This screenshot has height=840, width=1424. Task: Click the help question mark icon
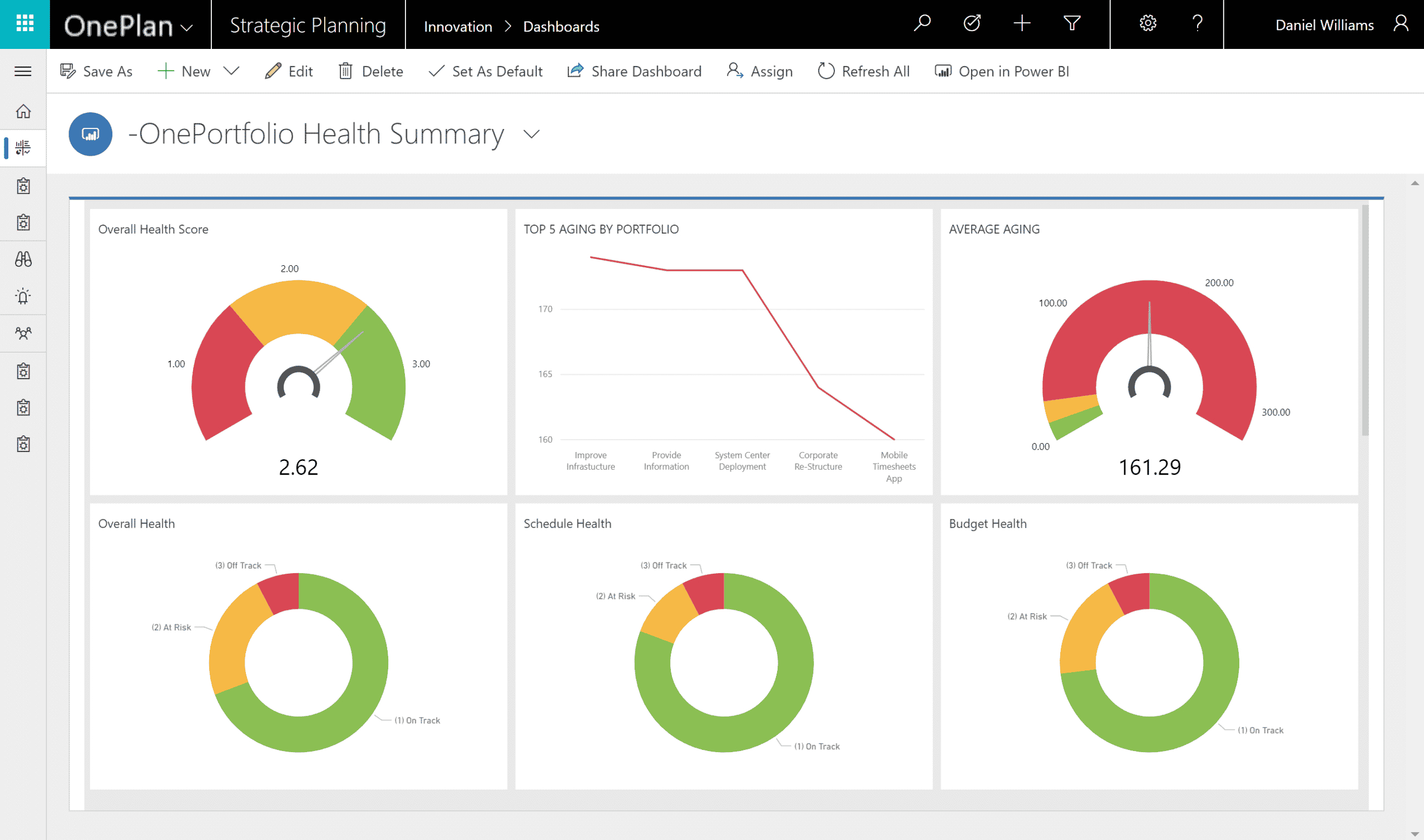tap(1197, 24)
